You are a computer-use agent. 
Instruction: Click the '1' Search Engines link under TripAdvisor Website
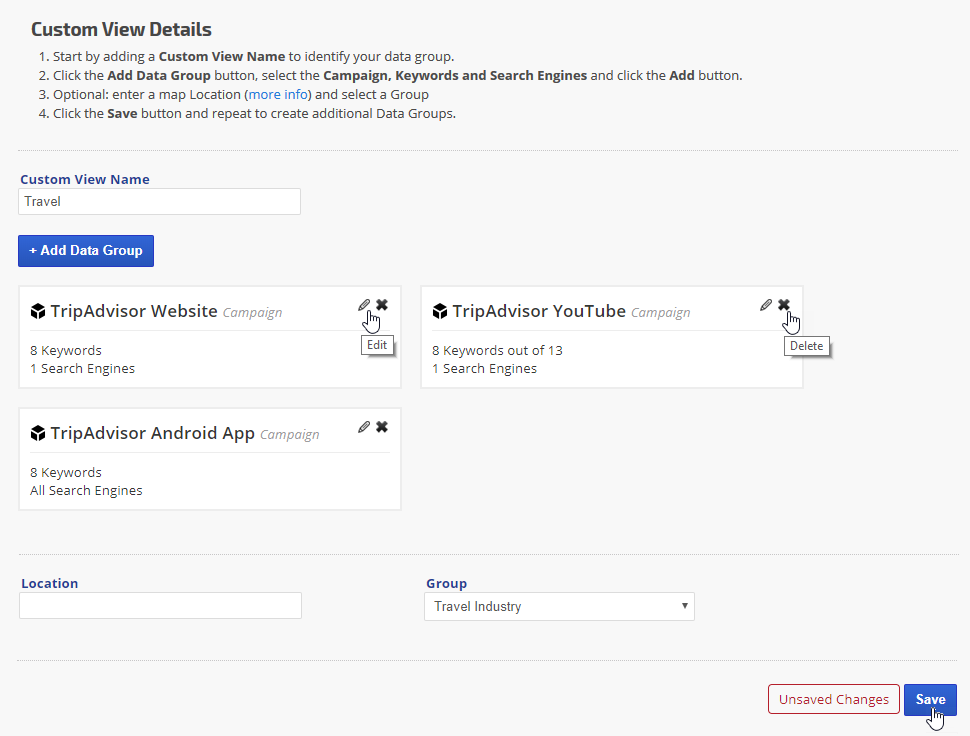pos(34,368)
